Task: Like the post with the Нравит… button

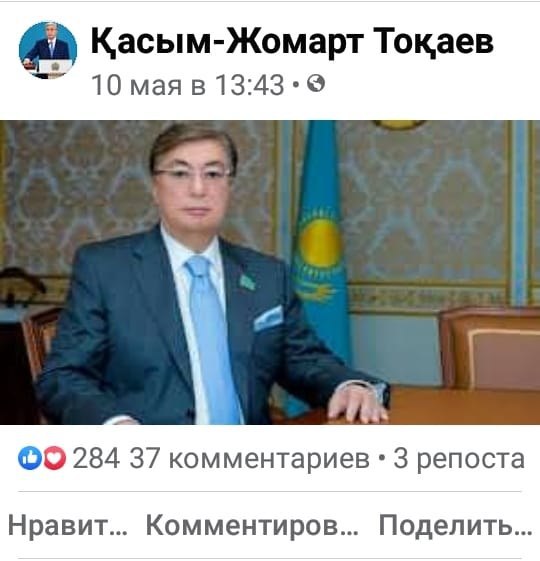Action: (68, 525)
